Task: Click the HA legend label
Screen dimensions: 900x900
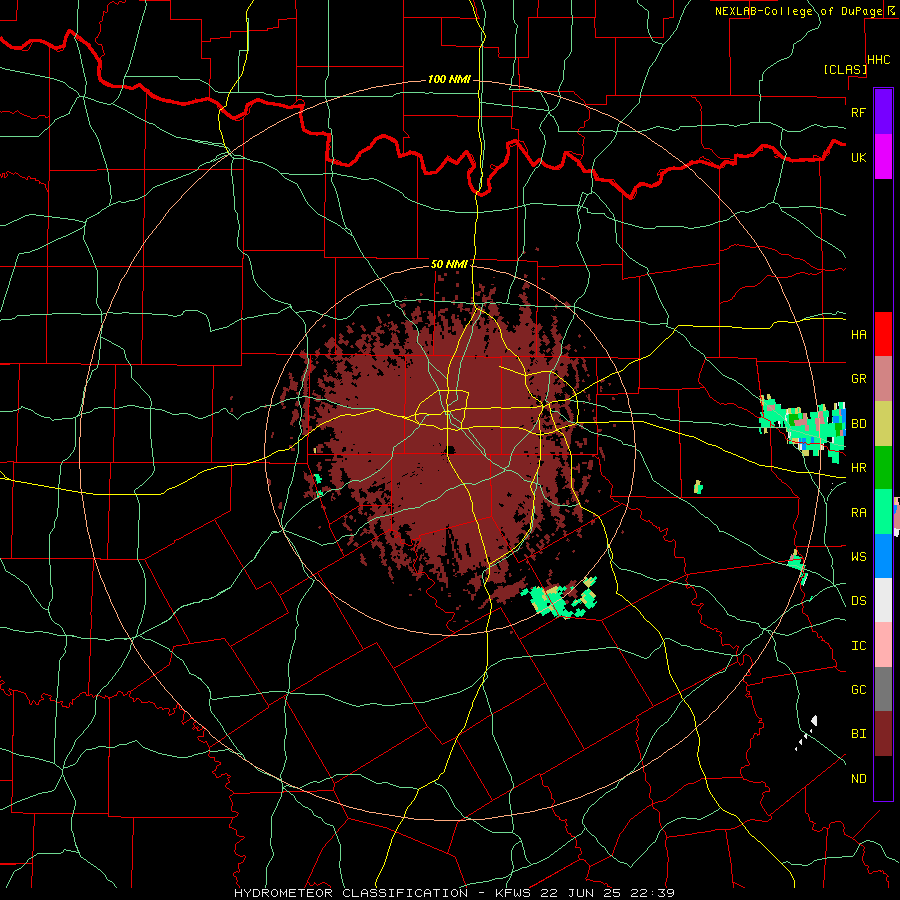Action: [858, 334]
